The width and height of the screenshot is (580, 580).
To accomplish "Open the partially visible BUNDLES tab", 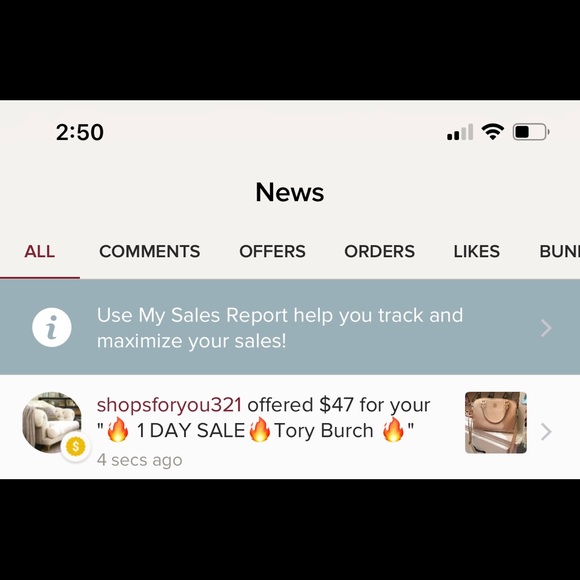I will 559,252.
